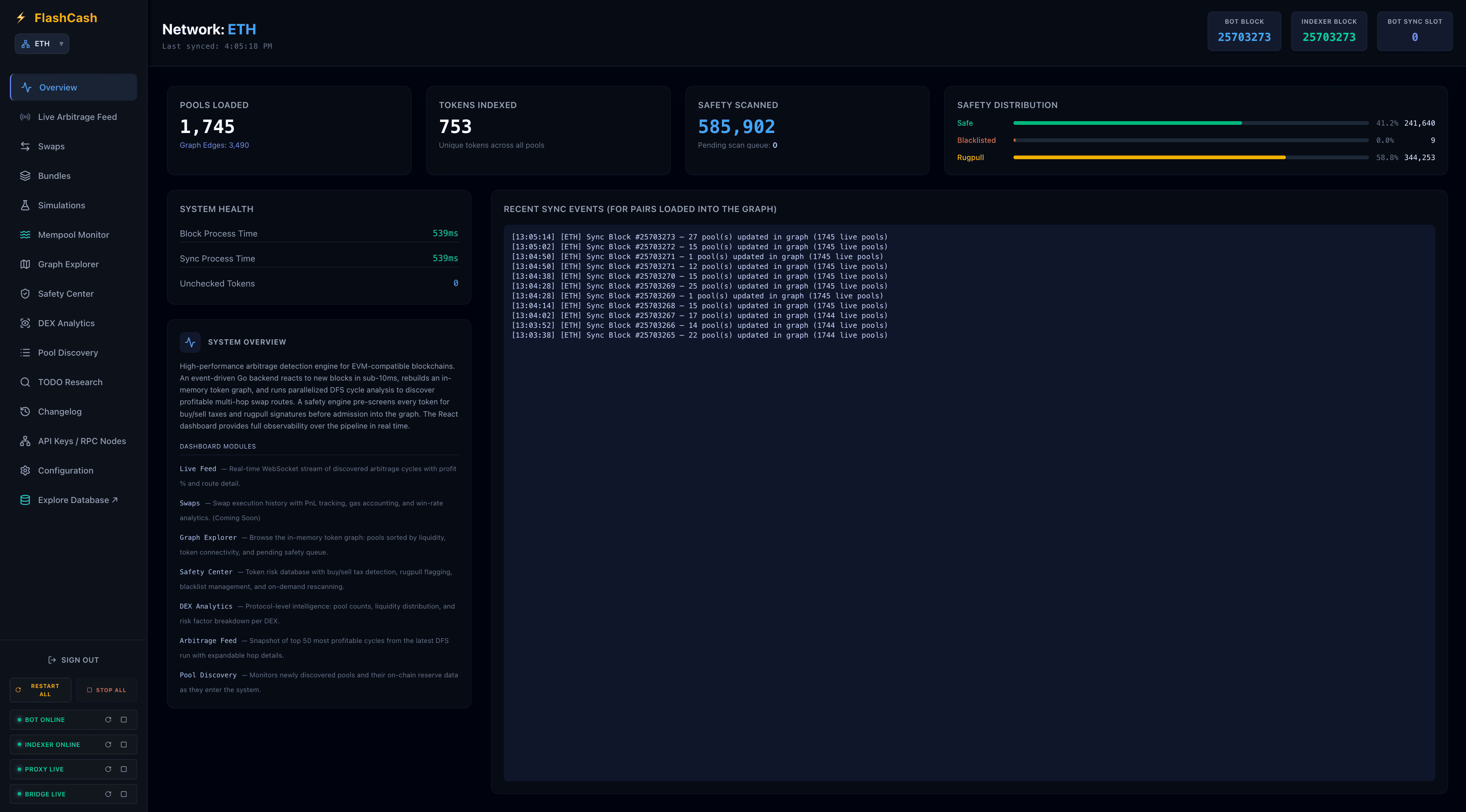The height and width of the screenshot is (812, 1466).
Task: Click the FlashCash lightning bolt logo
Action: pos(21,18)
